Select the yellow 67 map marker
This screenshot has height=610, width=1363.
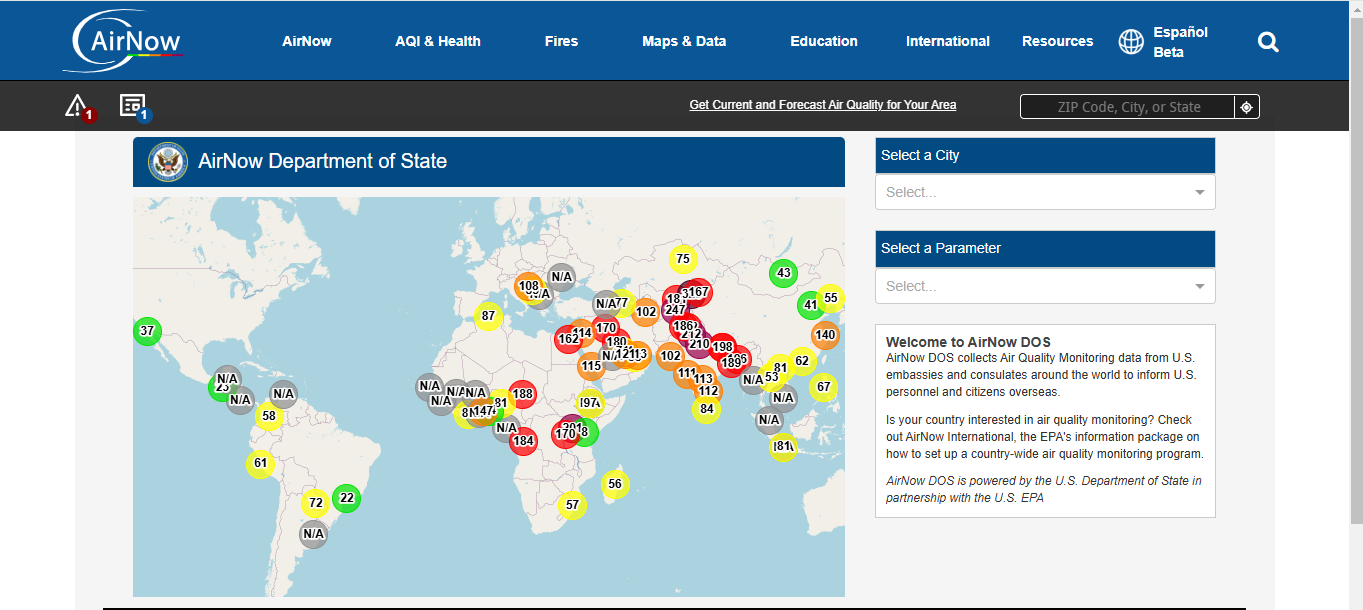823,387
